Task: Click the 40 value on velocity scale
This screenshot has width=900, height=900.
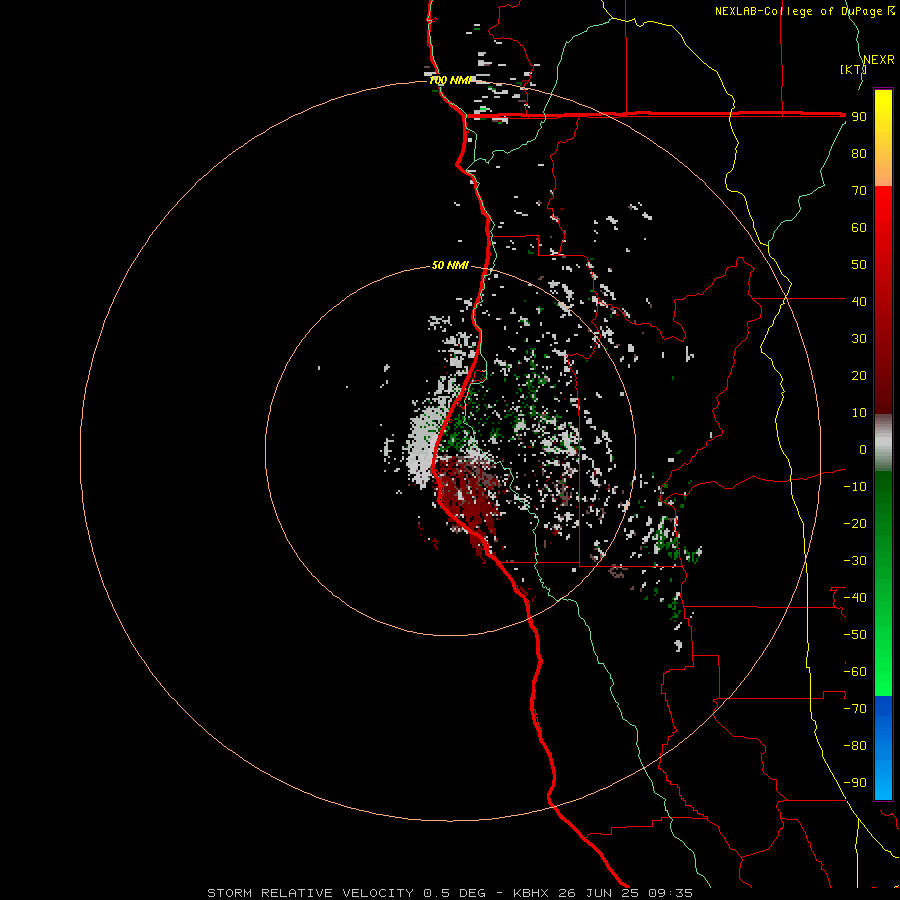Action: pyautogui.click(x=859, y=301)
